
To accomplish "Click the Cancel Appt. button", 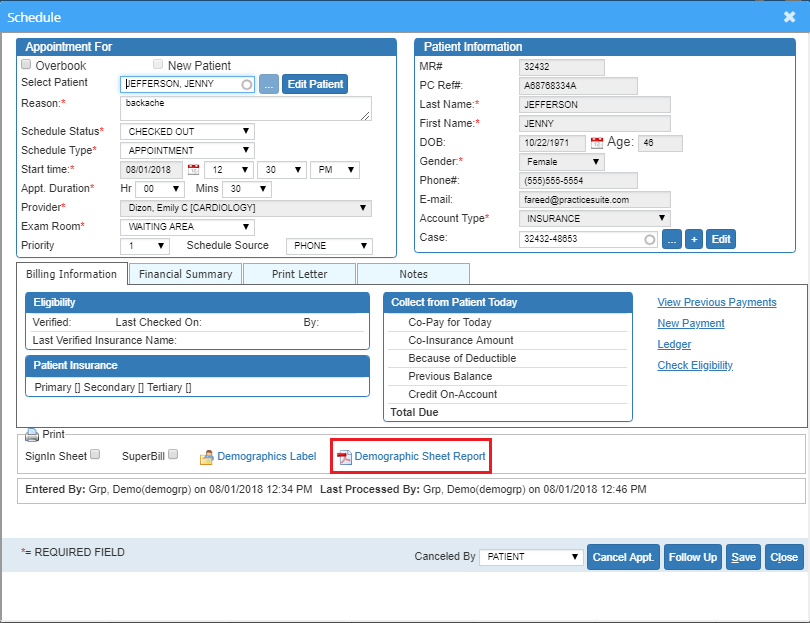I will [x=623, y=557].
